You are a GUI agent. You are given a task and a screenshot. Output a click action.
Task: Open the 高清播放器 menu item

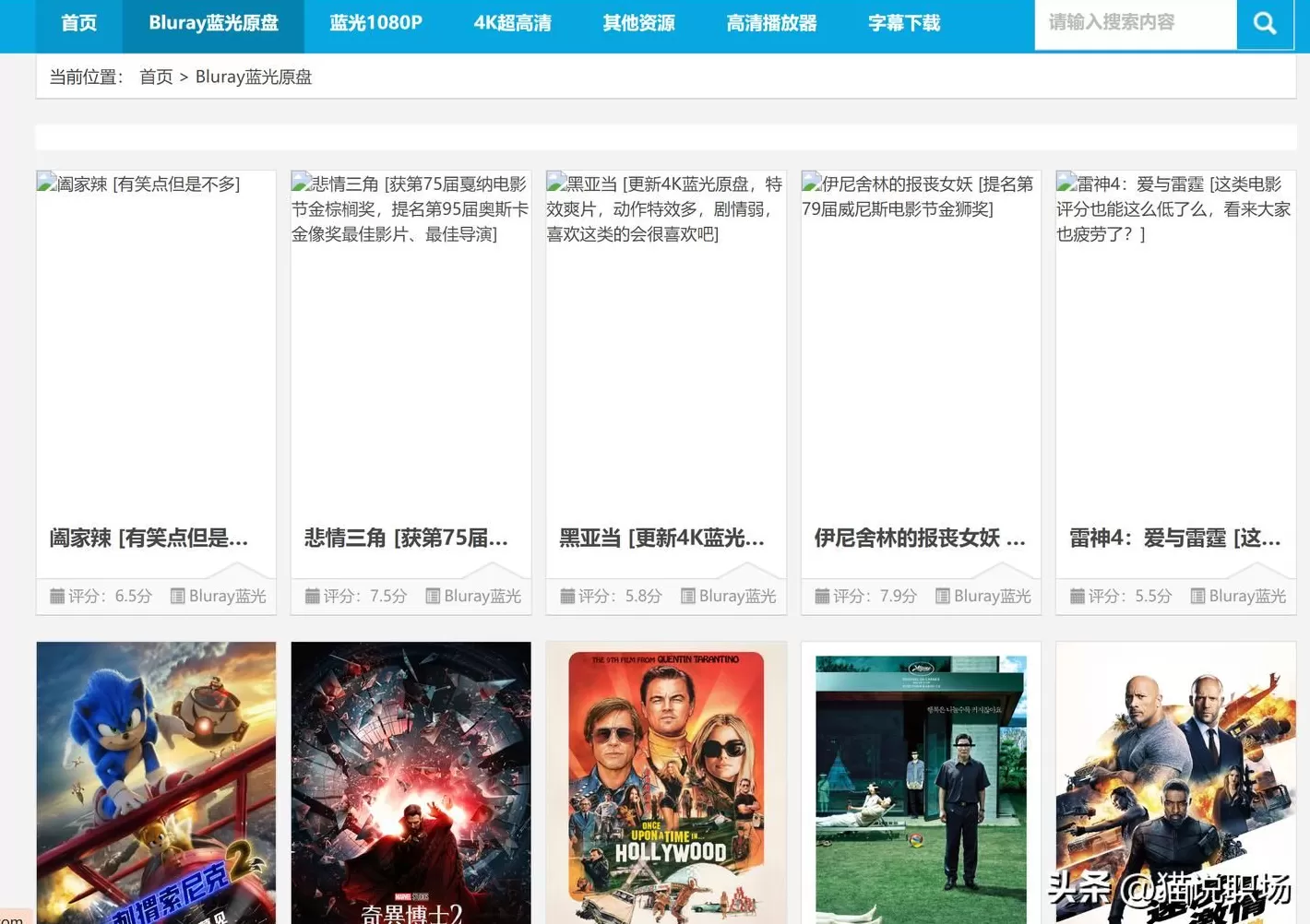[x=771, y=23]
